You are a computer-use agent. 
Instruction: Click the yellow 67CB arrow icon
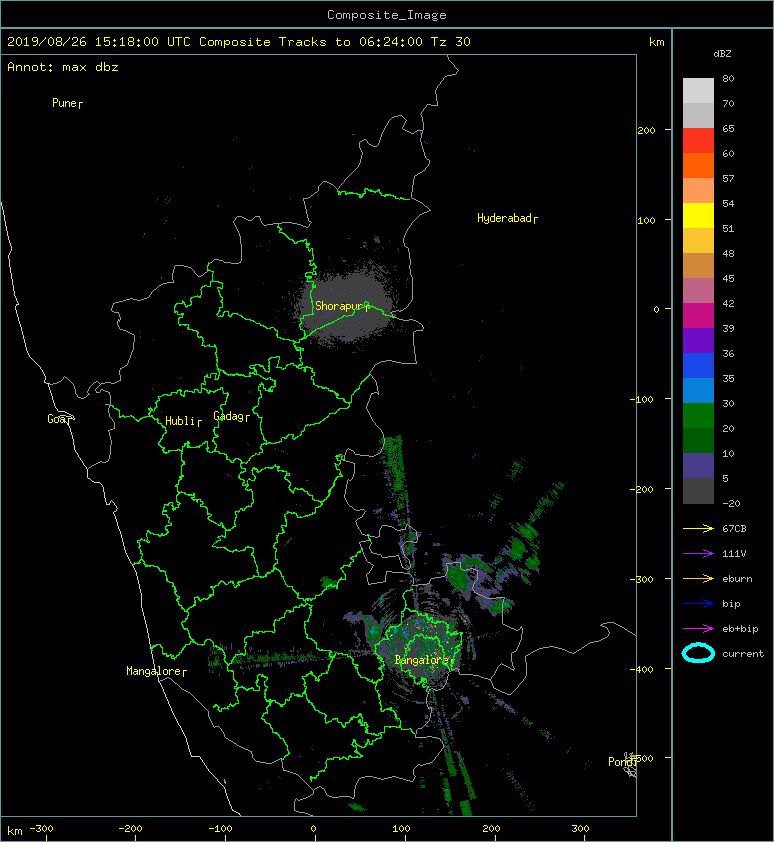point(698,528)
